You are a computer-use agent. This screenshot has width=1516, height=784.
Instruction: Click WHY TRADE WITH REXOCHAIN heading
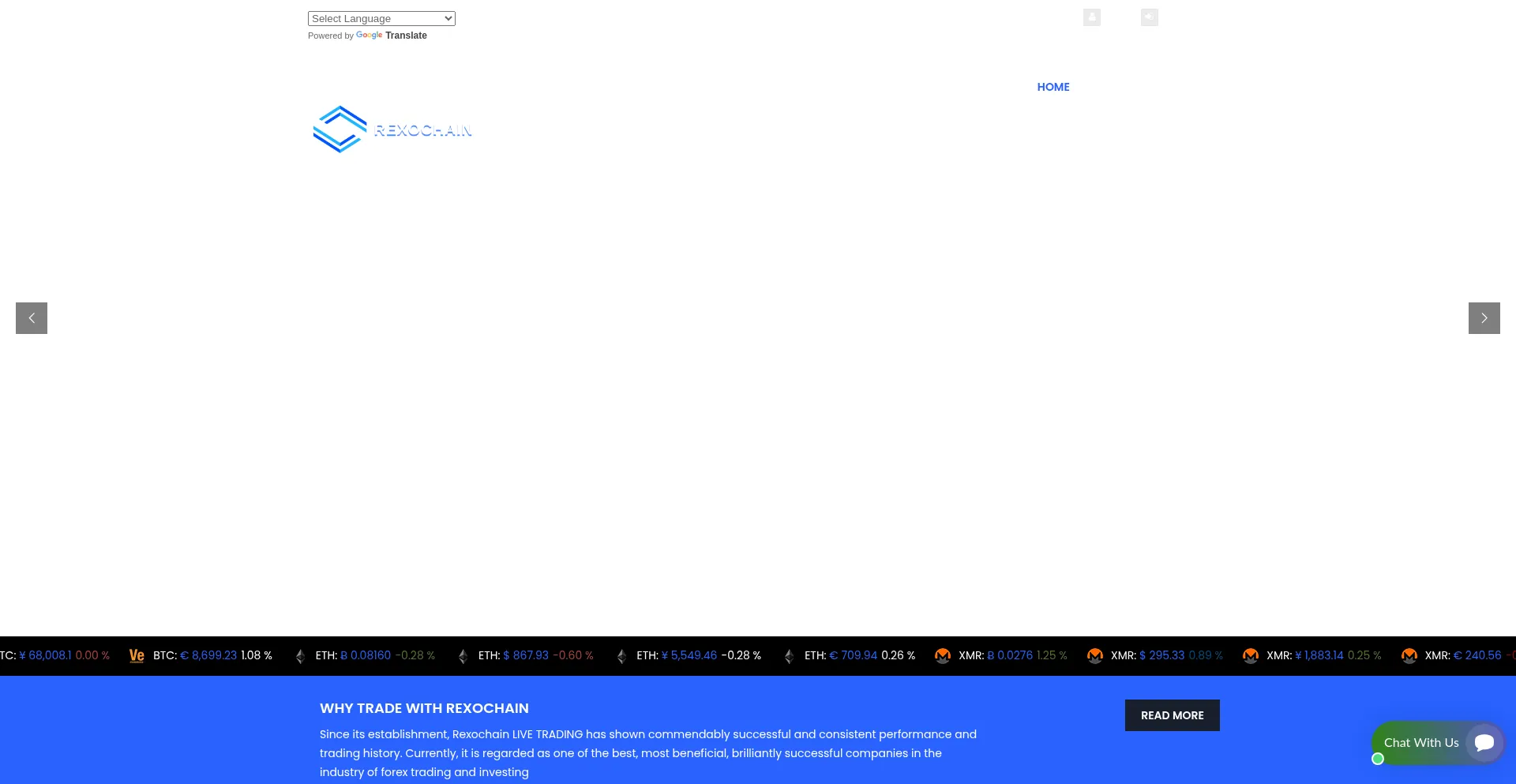point(424,708)
